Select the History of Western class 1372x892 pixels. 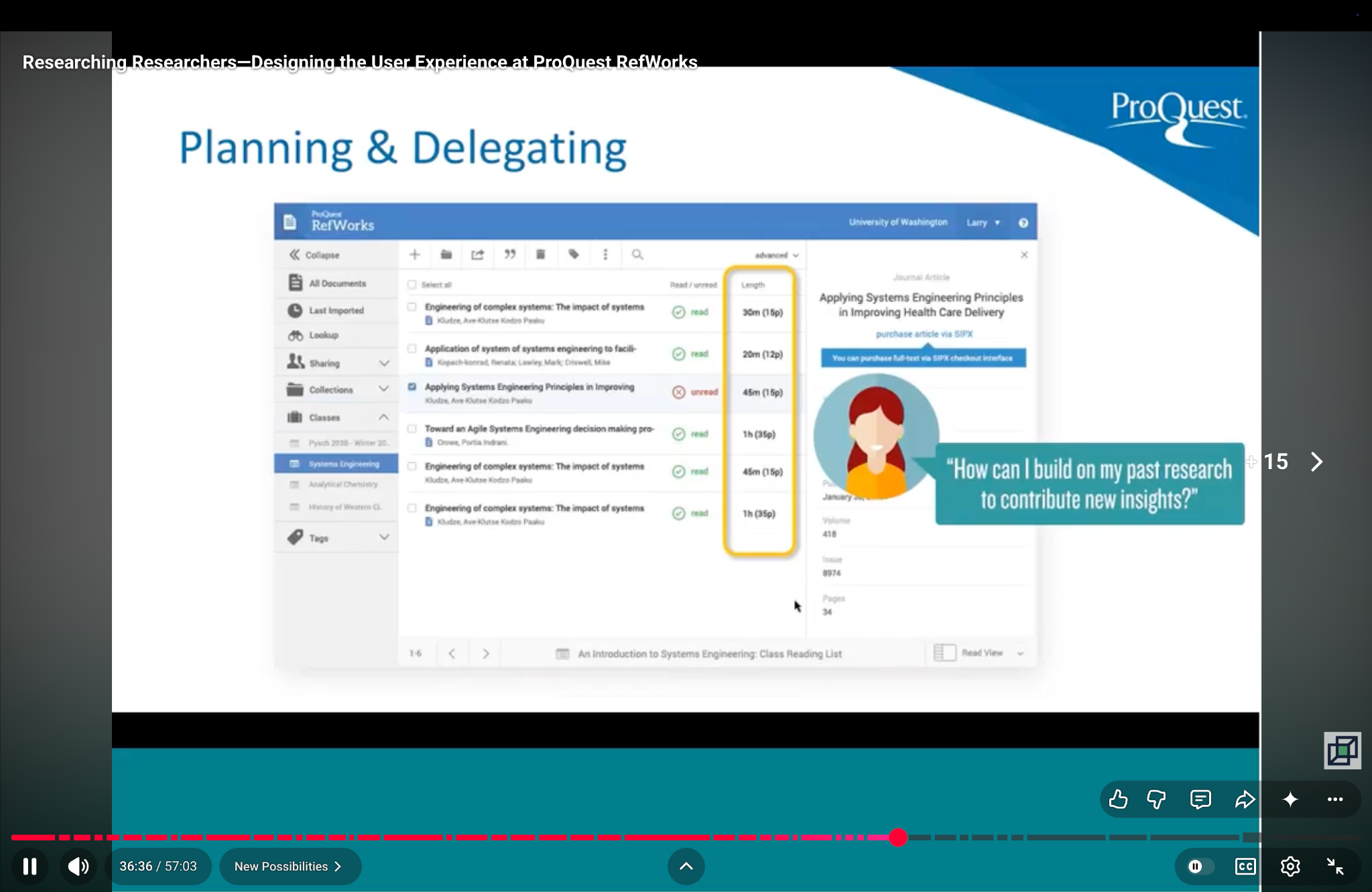coord(336,507)
